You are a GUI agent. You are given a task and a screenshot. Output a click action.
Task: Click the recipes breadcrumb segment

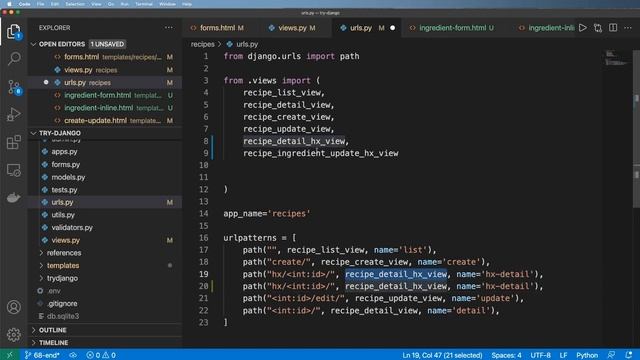click(202, 44)
